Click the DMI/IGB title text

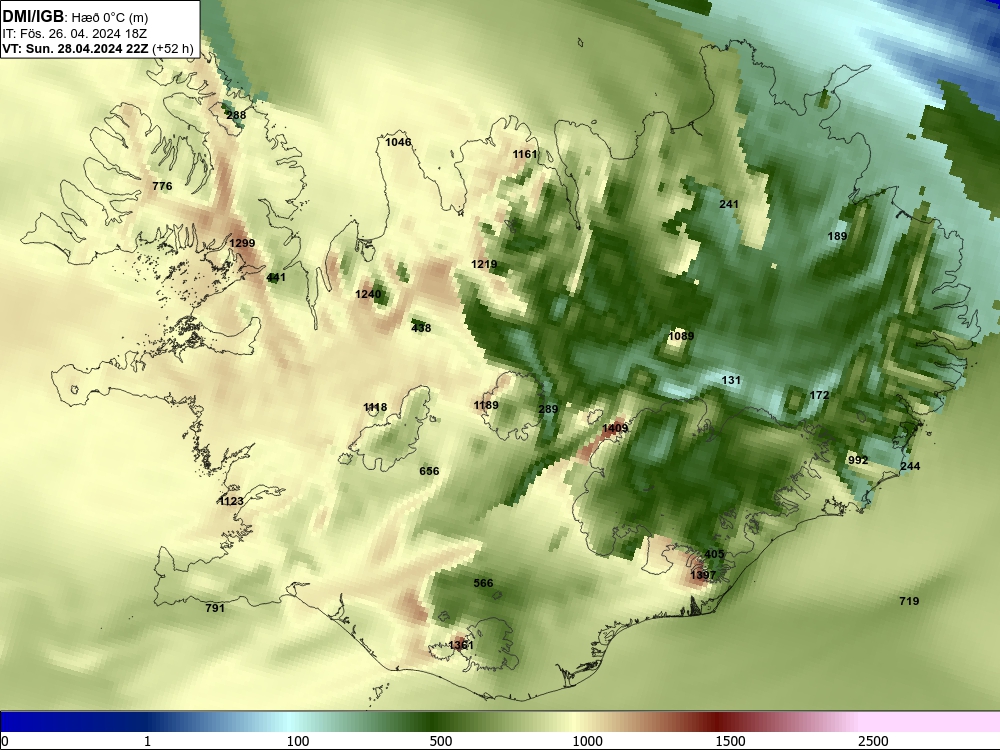pos(33,17)
